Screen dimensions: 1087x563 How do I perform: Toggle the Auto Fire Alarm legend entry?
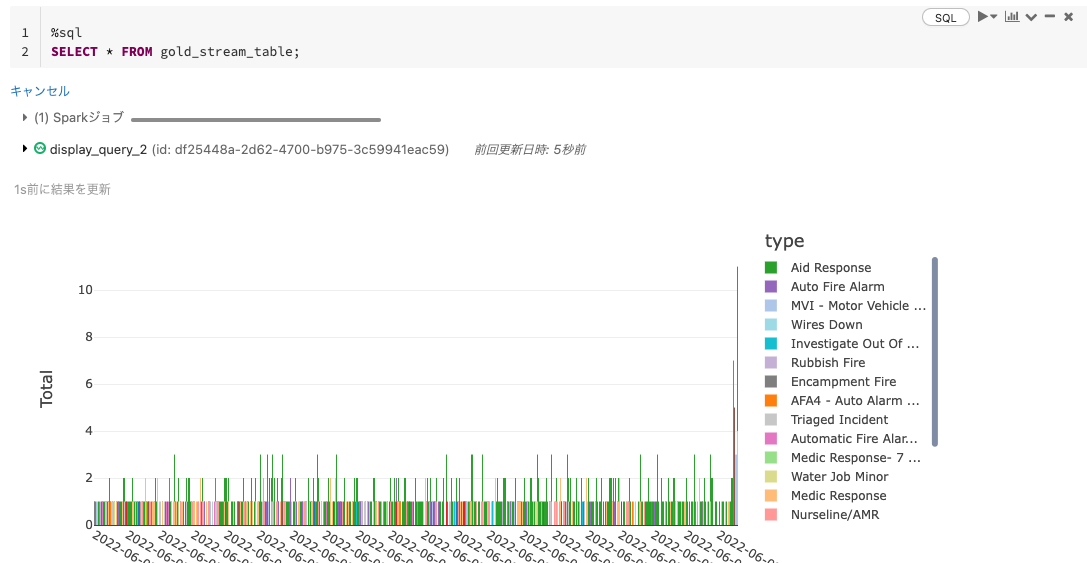coord(837,286)
